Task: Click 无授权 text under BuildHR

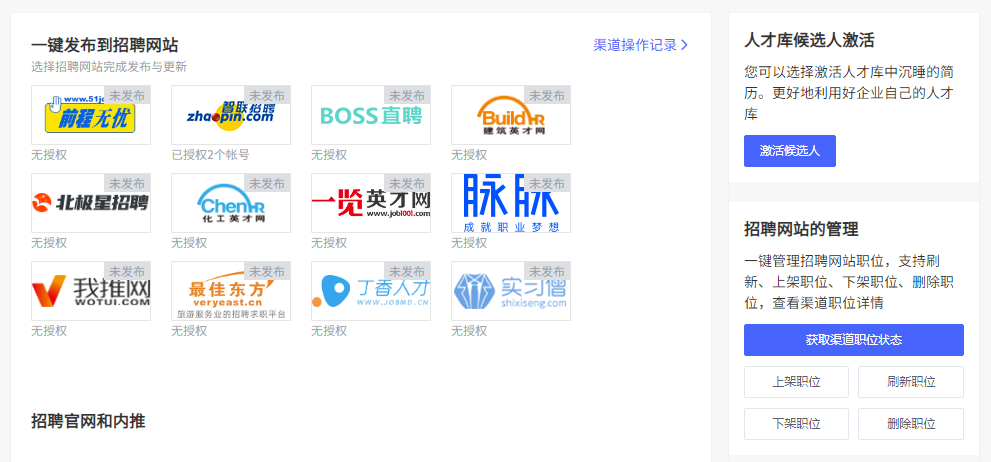Action: 469,155
